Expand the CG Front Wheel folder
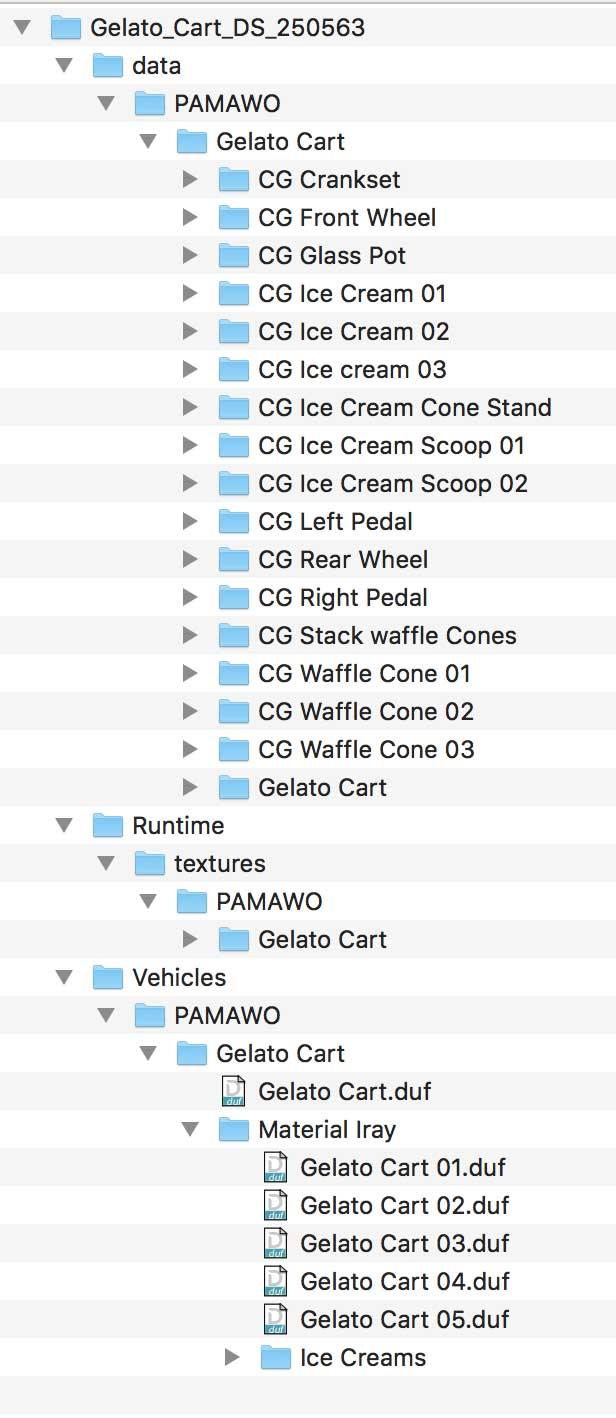Viewport: 616px width, 1418px height. click(x=190, y=218)
